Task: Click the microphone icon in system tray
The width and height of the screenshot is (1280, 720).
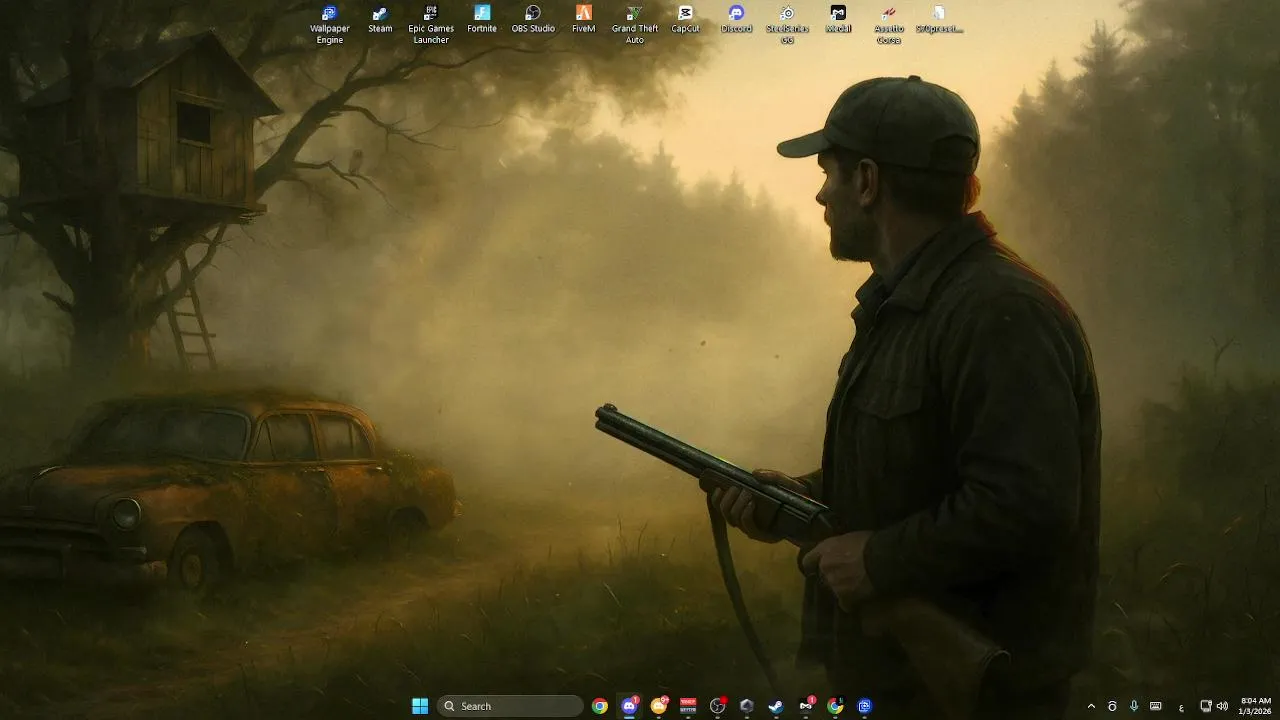Action: coord(1134,706)
